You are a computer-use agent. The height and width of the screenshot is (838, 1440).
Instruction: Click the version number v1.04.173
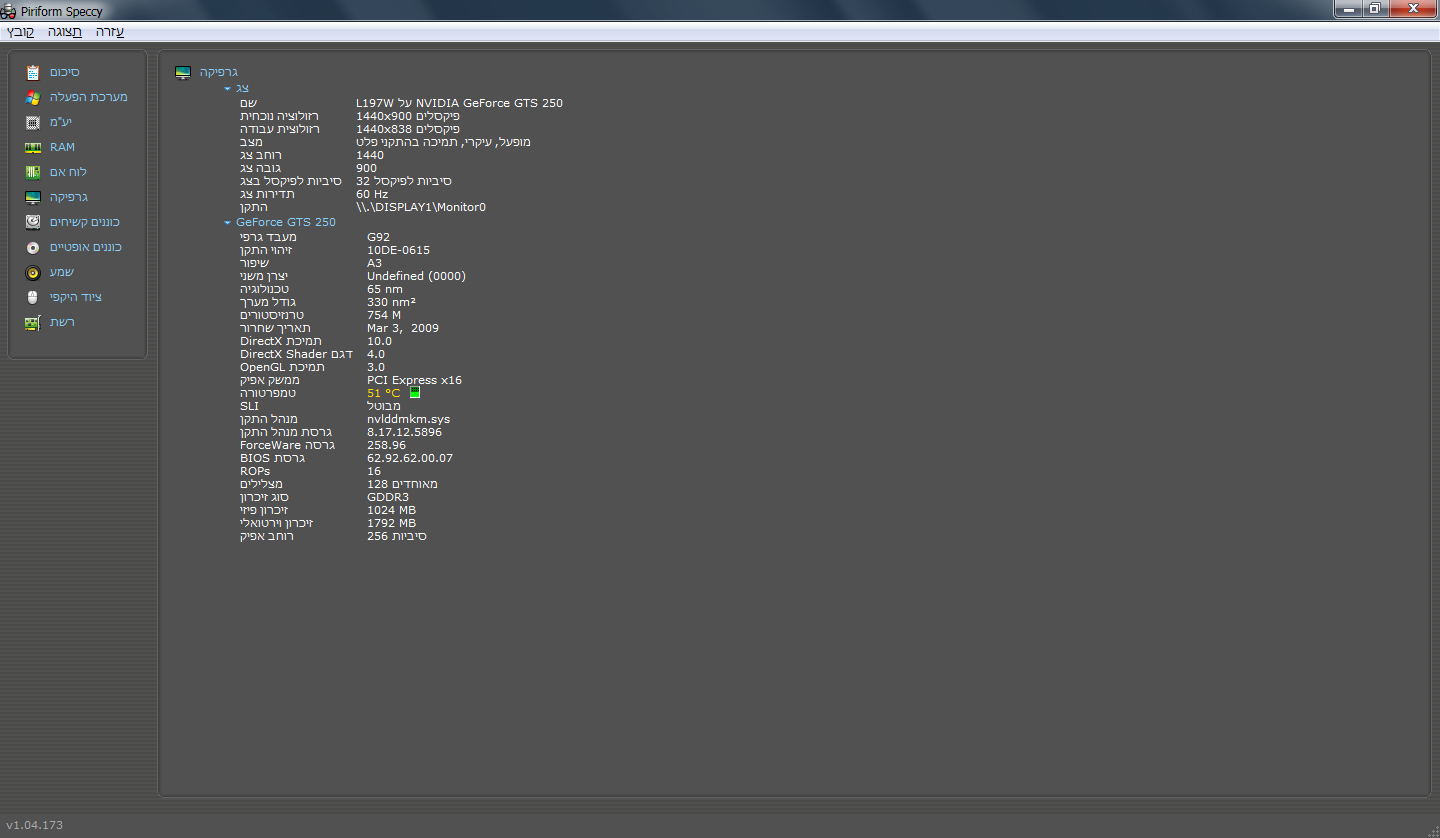pos(35,825)
